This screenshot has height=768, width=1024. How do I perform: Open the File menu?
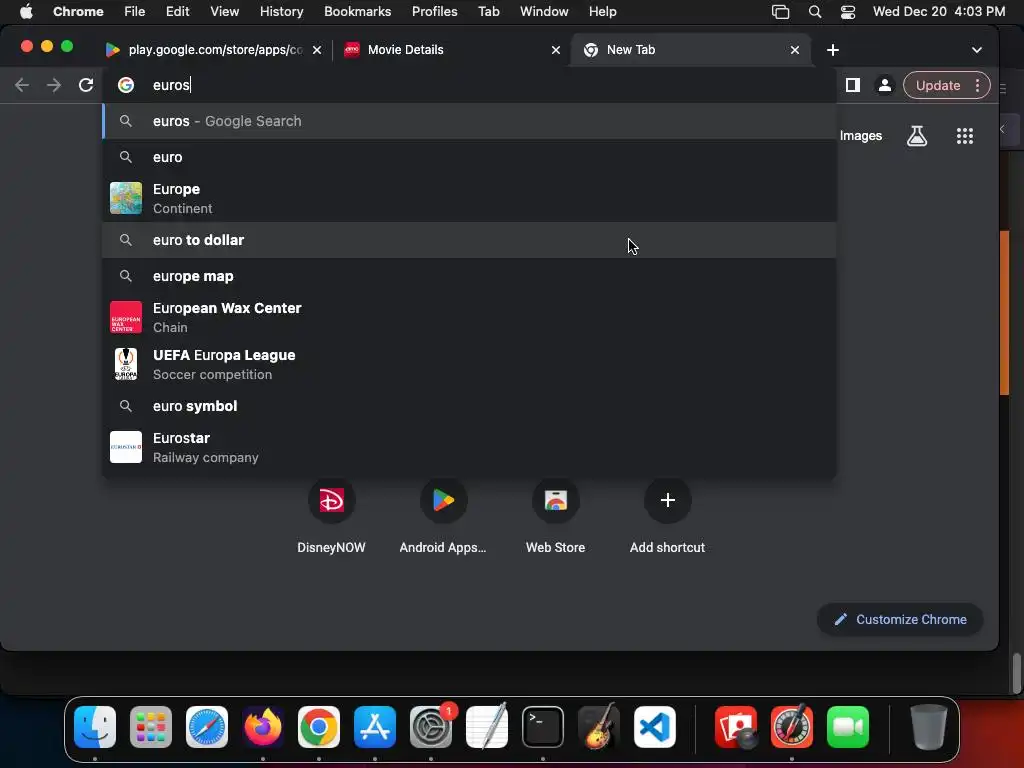click(x=135, y=11)
